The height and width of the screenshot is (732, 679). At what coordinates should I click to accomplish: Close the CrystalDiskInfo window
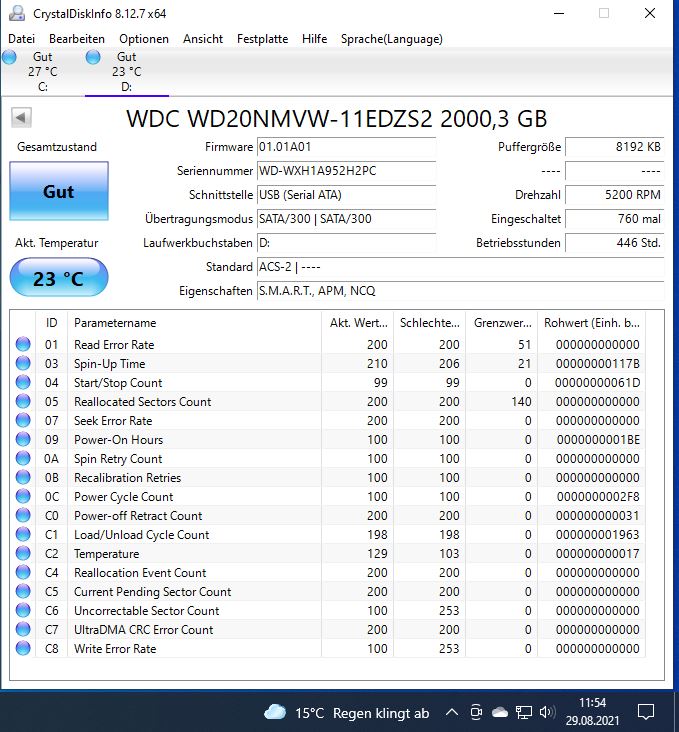pyautogui.click(x=650, y=13)
